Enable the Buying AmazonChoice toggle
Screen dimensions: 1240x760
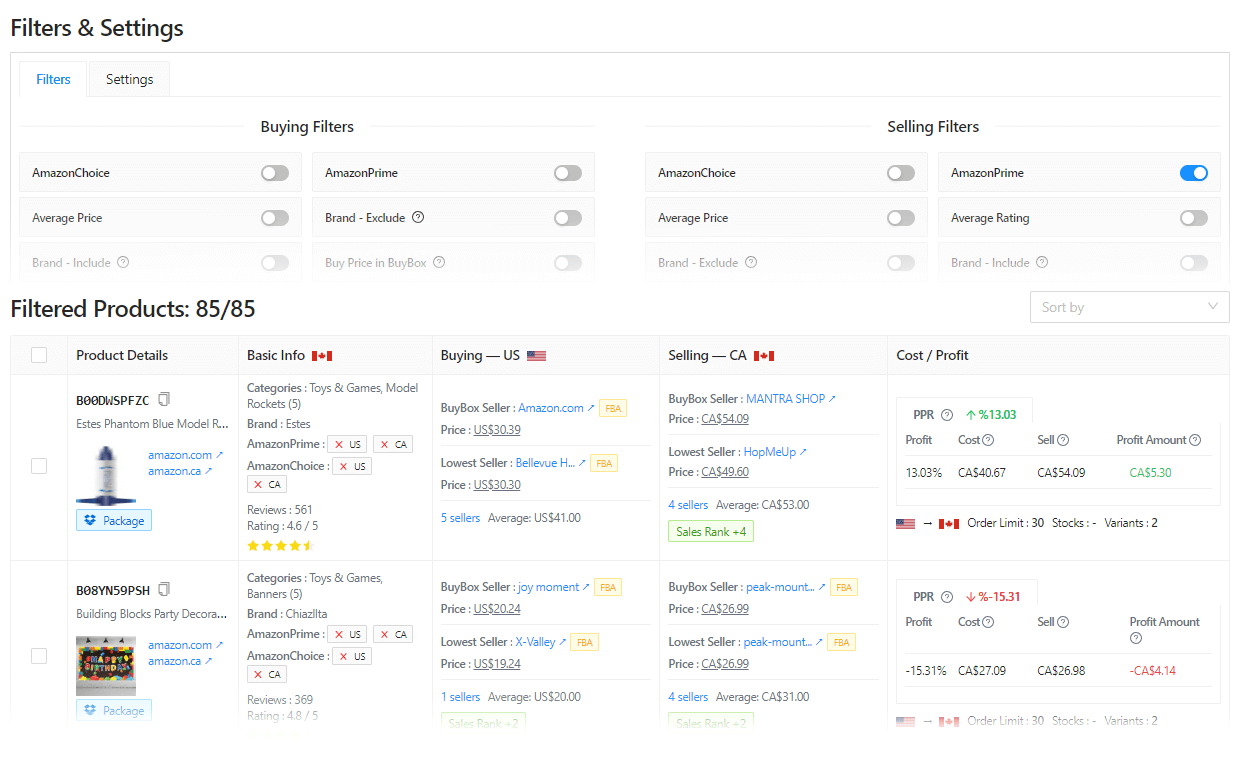[275, 173]
